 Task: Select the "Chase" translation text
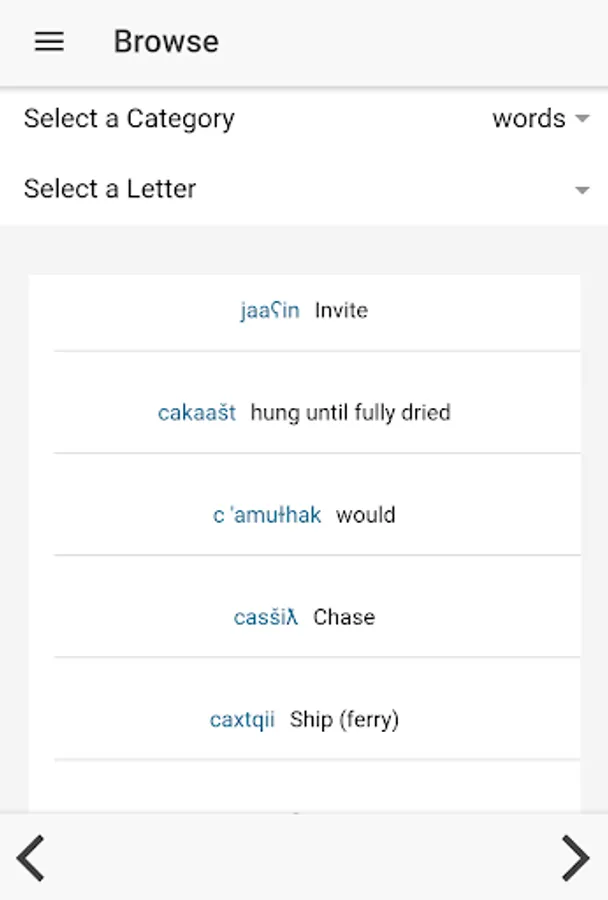[344, 617]
